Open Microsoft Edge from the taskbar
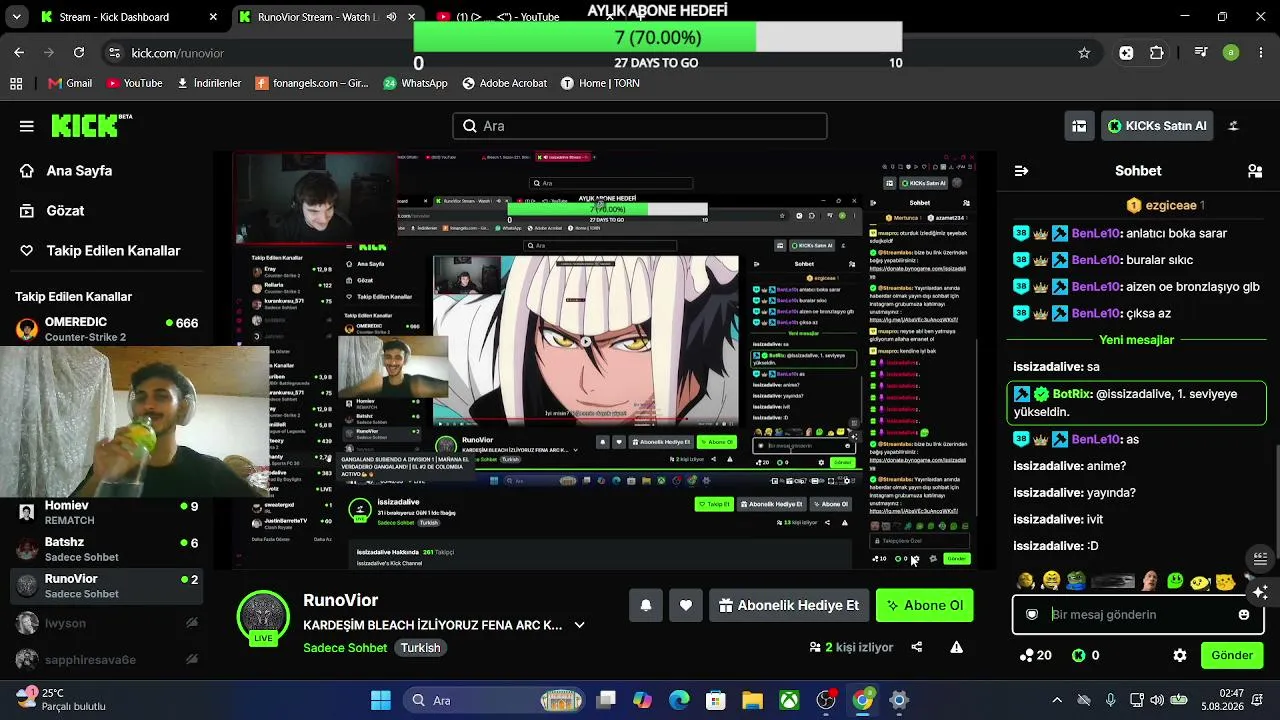 679,700
